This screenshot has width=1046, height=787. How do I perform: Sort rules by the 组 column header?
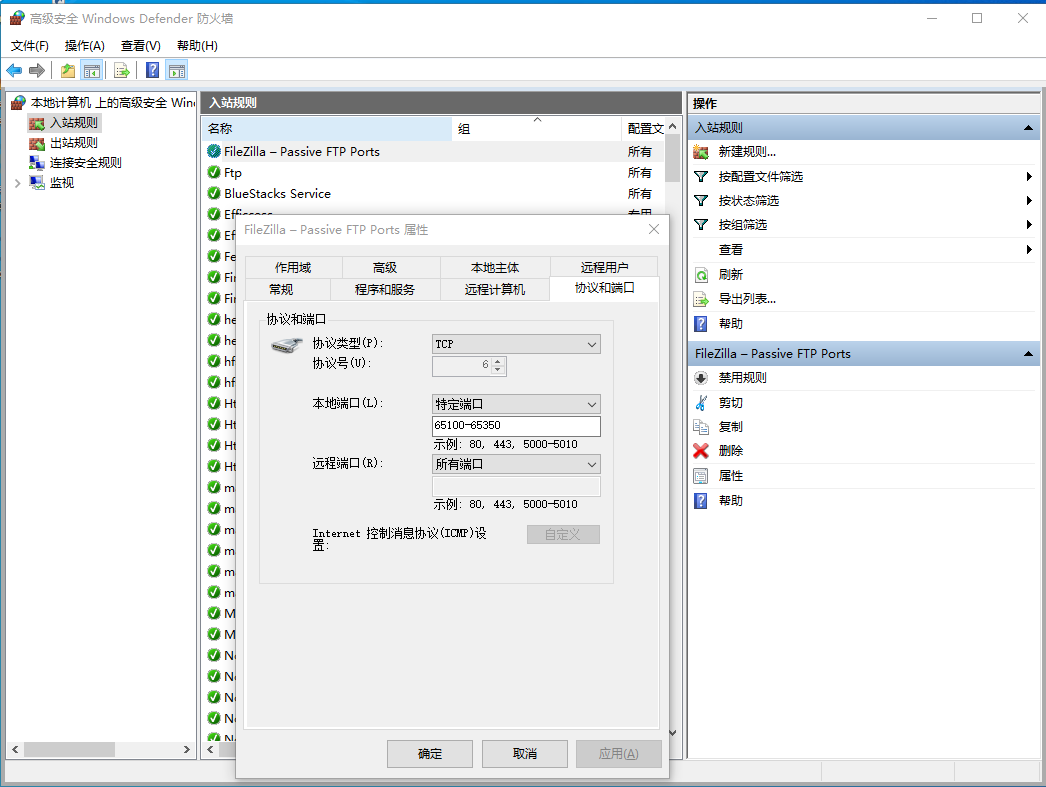(x=536, y=129)
